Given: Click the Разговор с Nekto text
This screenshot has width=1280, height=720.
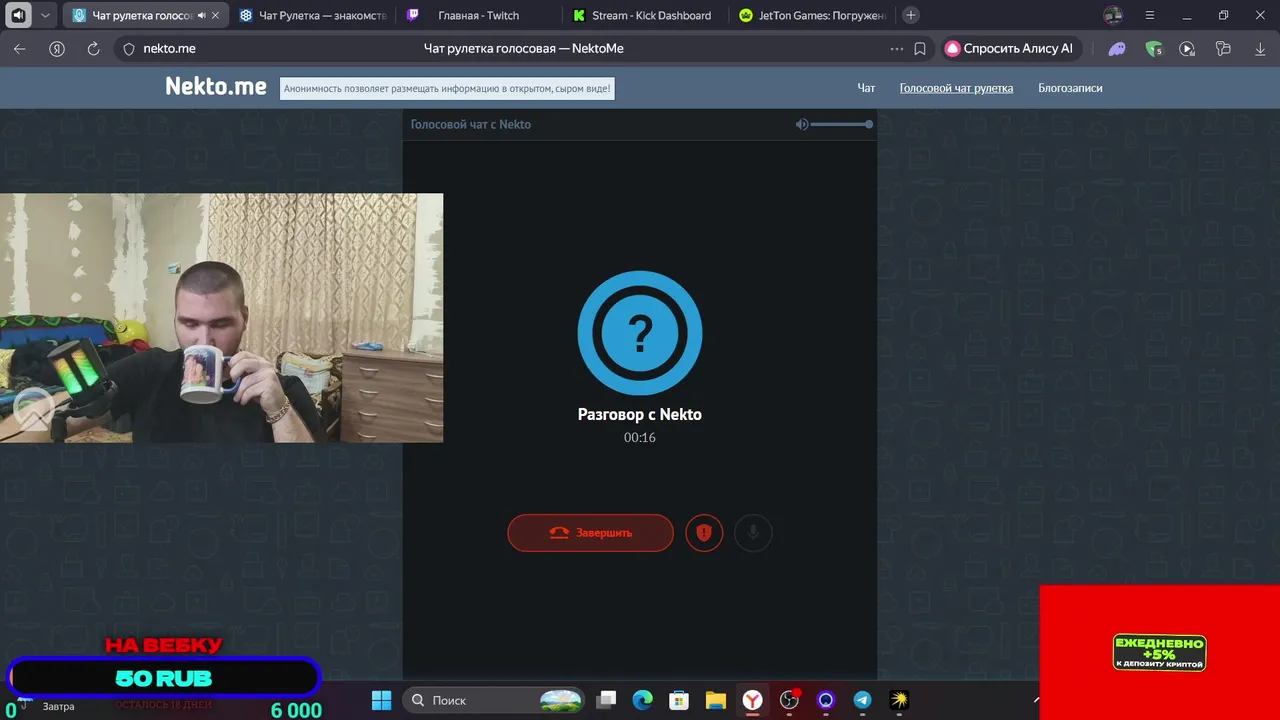Looking at the screenshot, I should tap(640, 414).
